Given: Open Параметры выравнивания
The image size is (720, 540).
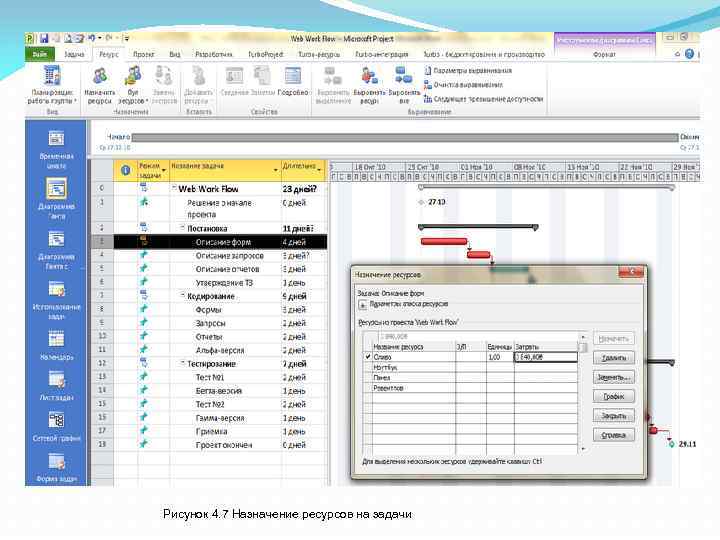Looking at the screenshot, I should coord(467,71).
